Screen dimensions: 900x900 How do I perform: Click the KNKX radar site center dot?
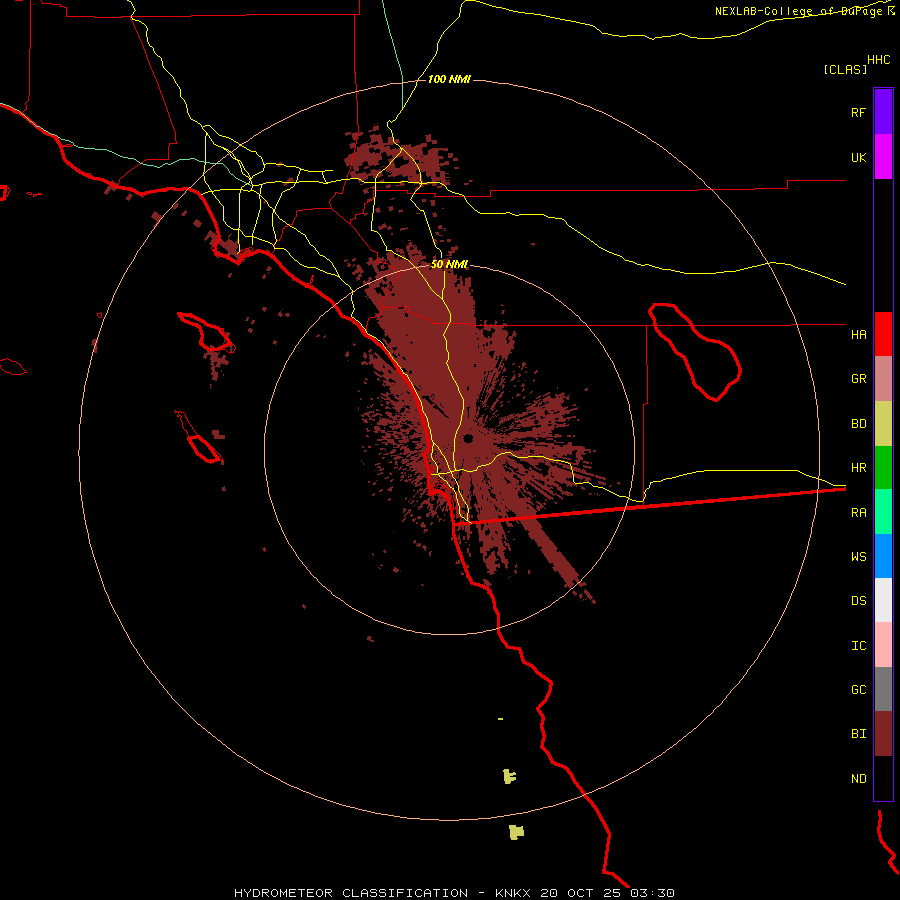(468, 439)
